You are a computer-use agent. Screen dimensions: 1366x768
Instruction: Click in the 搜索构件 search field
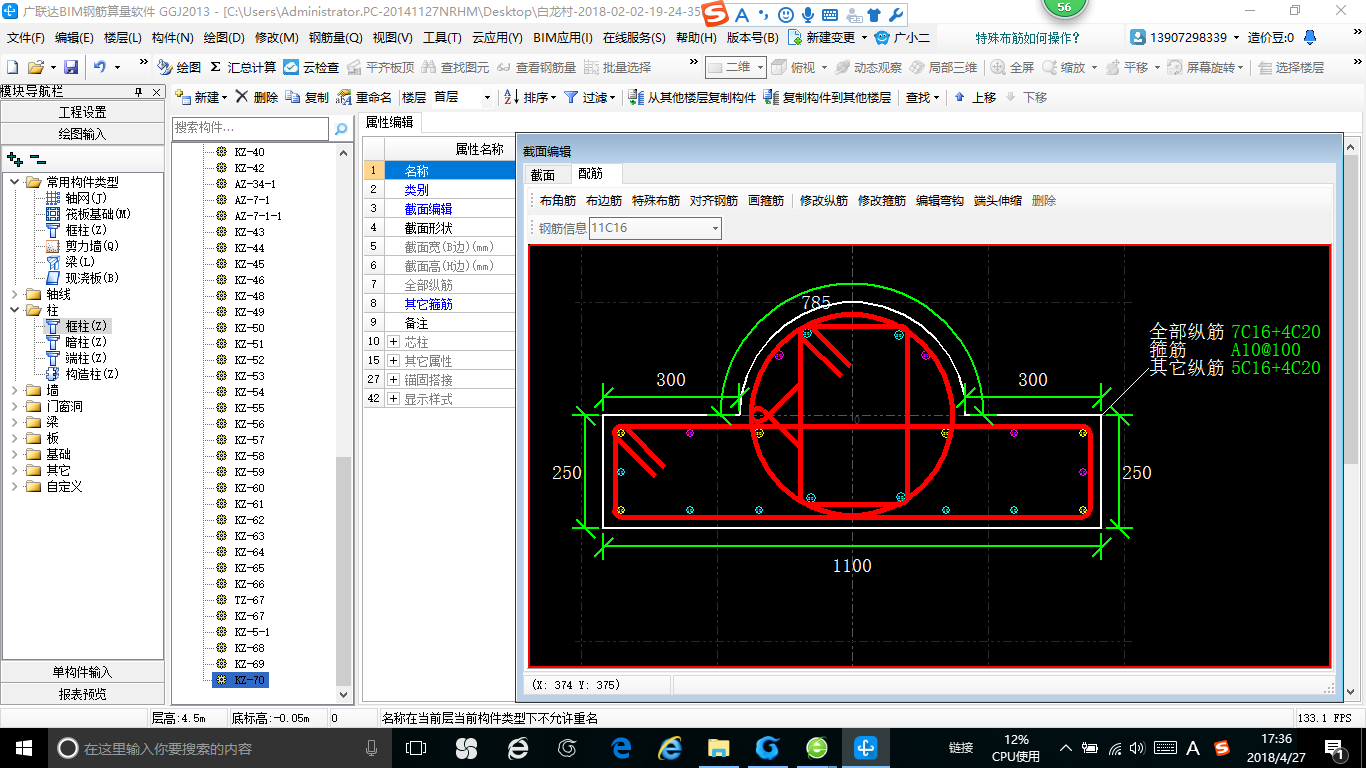coord(250,128)
